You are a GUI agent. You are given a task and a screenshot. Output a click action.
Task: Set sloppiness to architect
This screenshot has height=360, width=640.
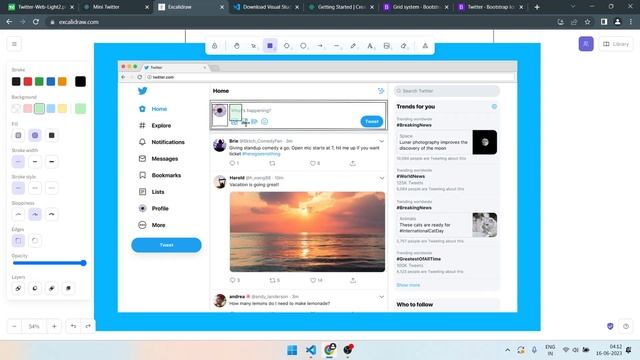[18, 214]
